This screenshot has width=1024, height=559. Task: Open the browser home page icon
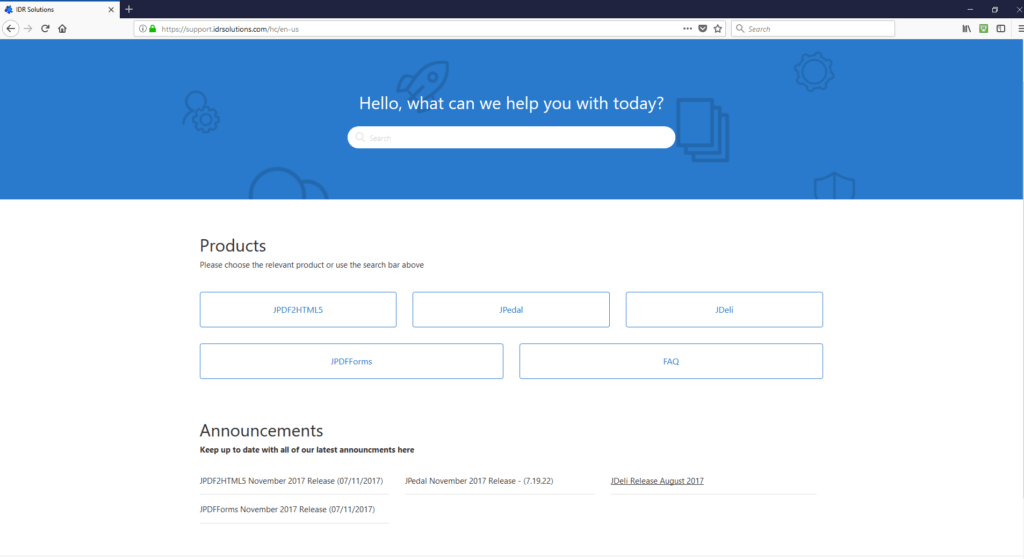click(x=63, y=29)
